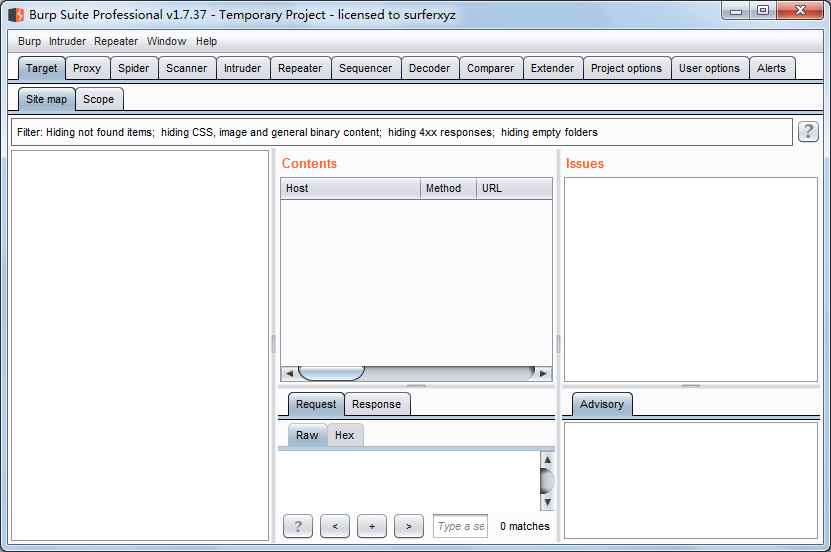Open the site map filter bar settings
Image resolution: width=831 pixels, height=552 pixels.
[x=401, y=132]
